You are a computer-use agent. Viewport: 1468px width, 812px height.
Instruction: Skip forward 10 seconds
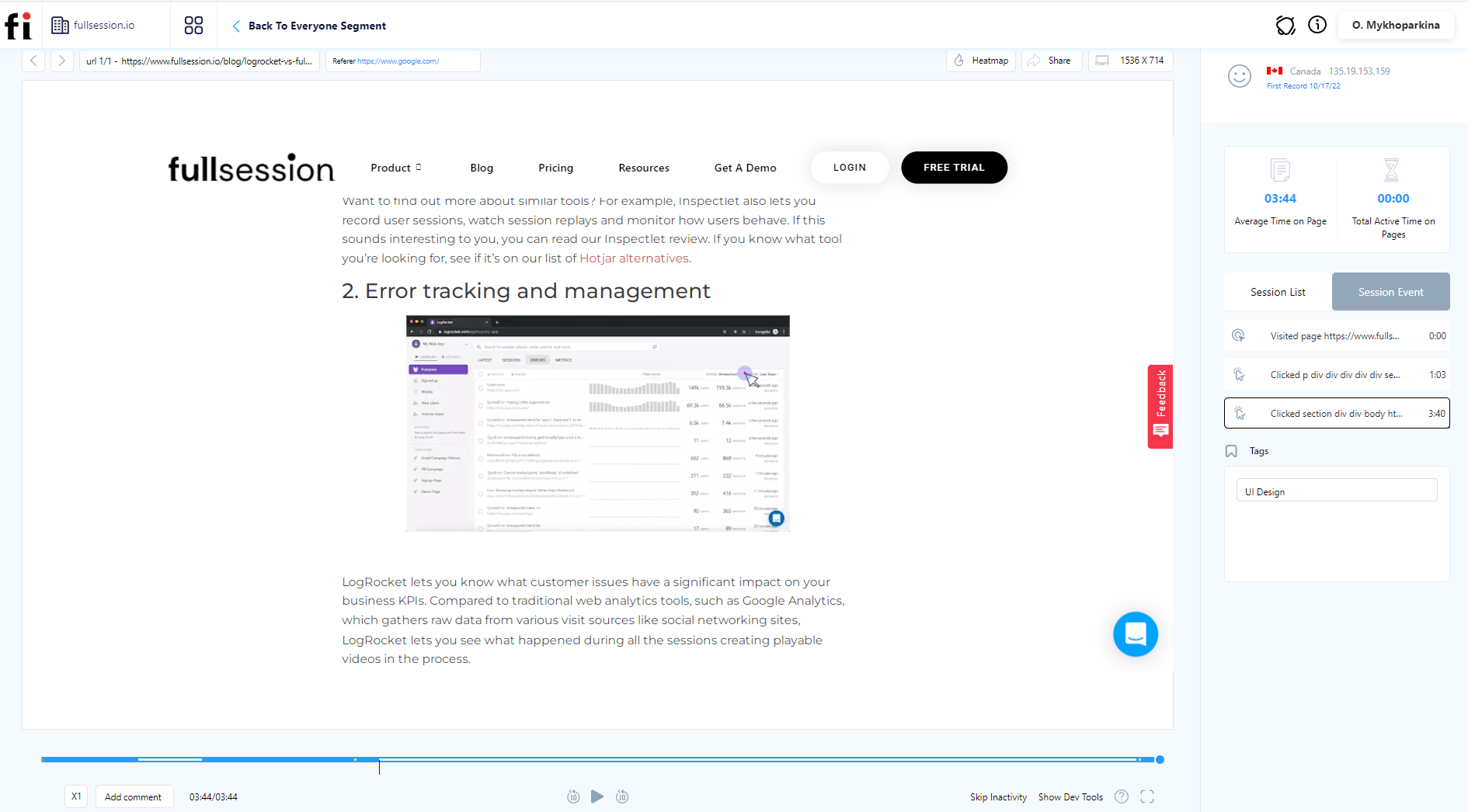(622, 796)
